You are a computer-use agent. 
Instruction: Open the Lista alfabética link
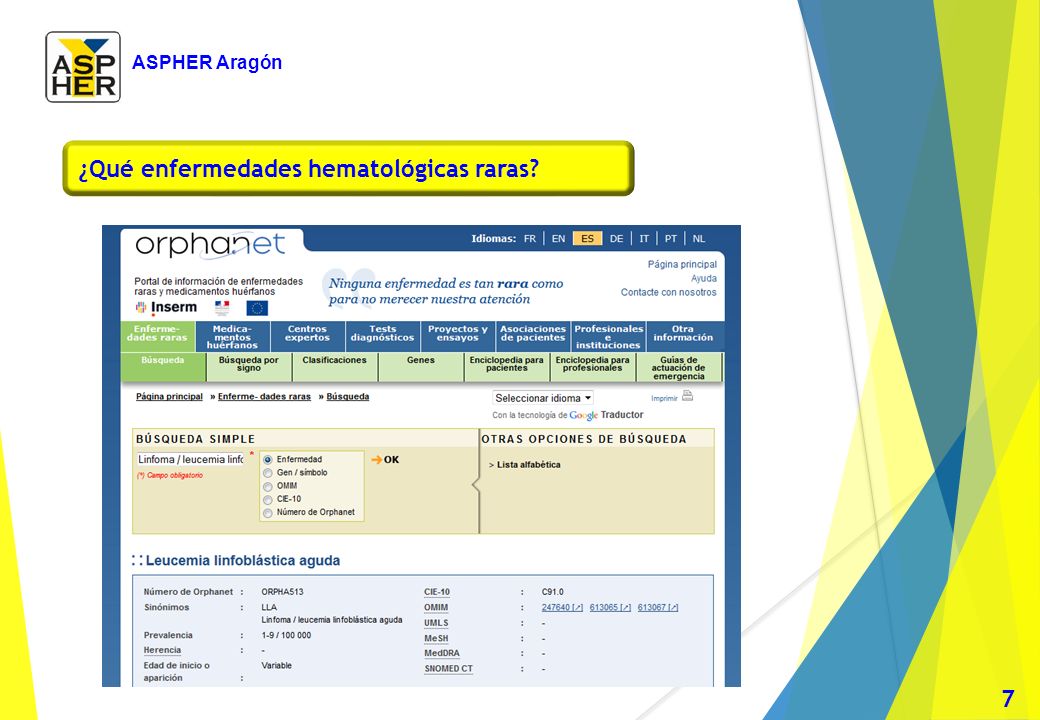(528, 465)
